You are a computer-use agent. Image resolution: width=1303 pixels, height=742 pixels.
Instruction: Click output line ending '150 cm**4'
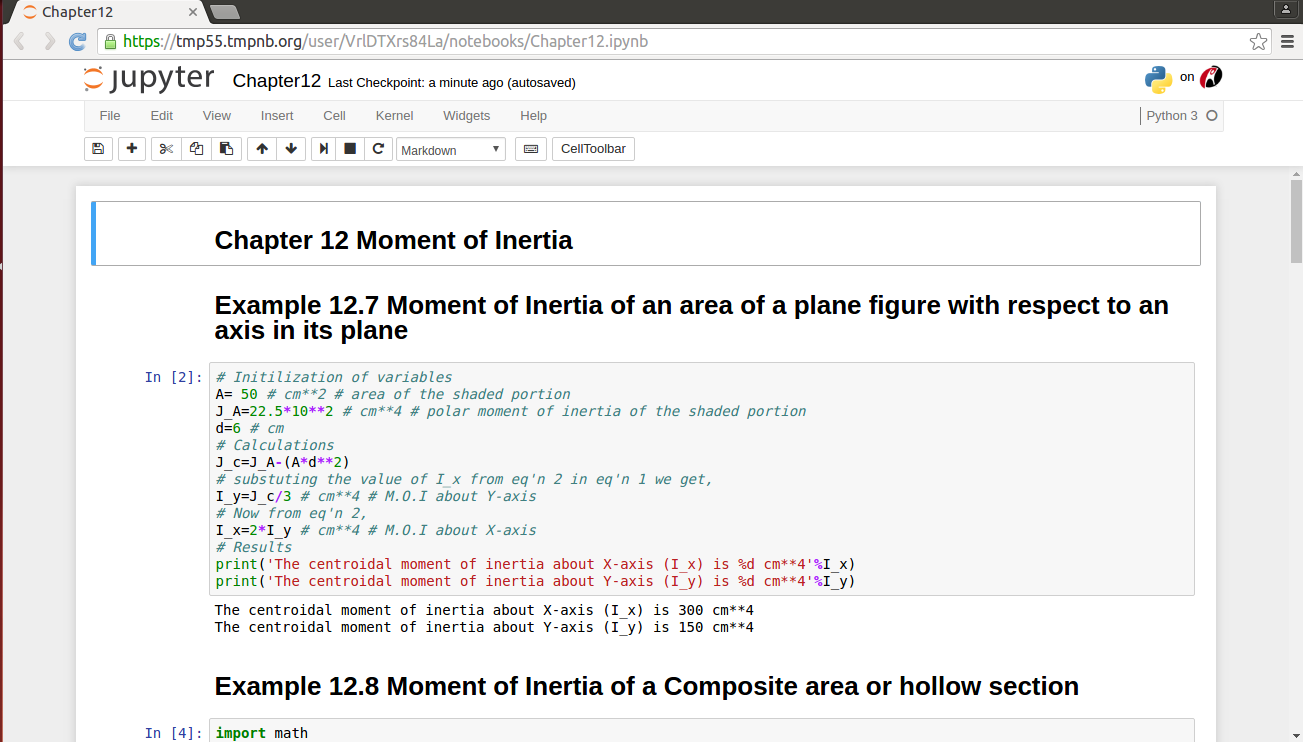484,627
